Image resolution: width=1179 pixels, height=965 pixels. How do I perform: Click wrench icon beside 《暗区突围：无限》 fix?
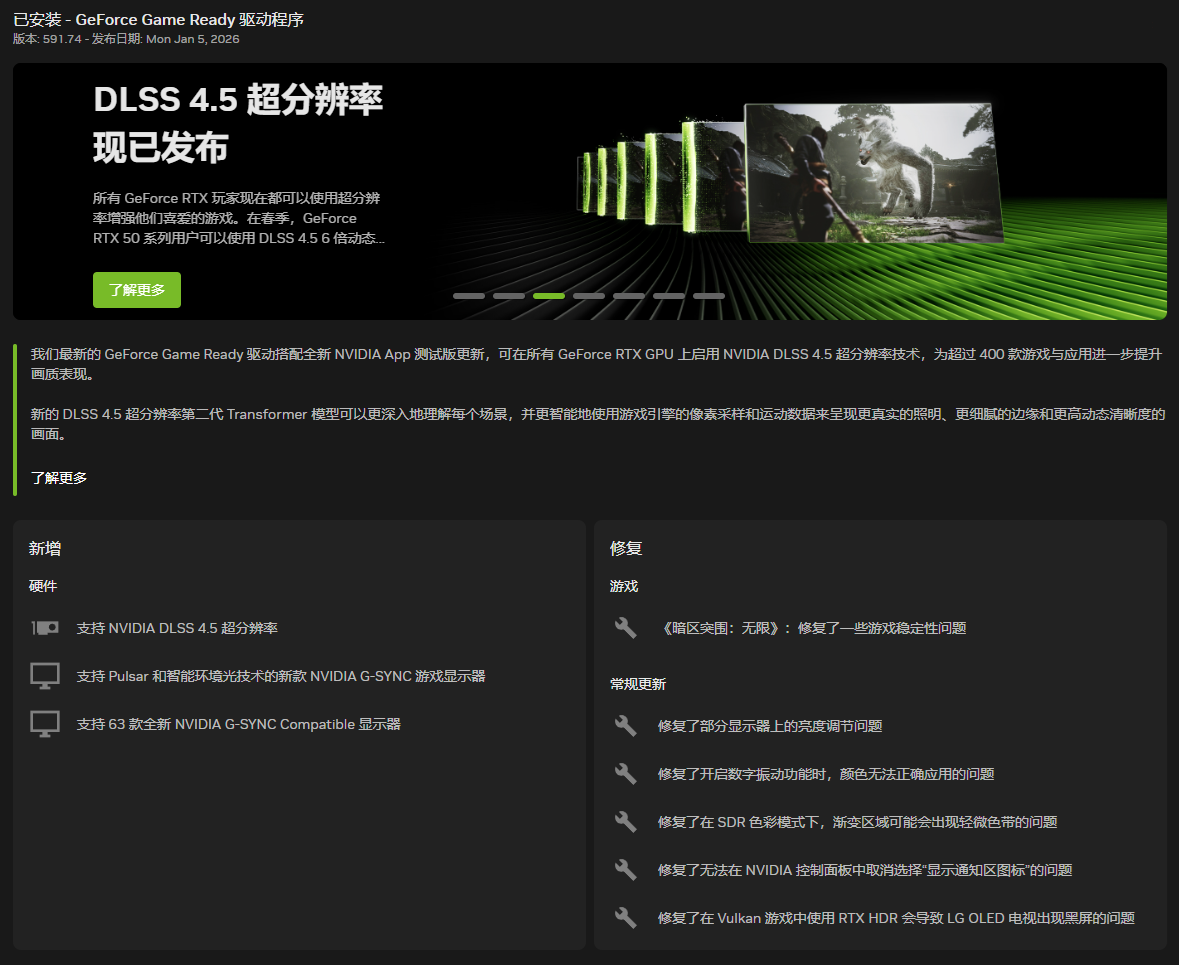coord(626,627)
